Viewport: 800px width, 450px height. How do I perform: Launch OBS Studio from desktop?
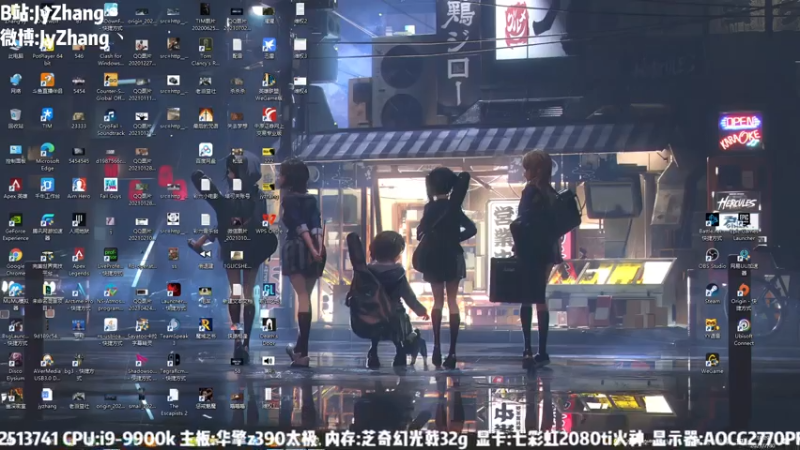point(712,258)
